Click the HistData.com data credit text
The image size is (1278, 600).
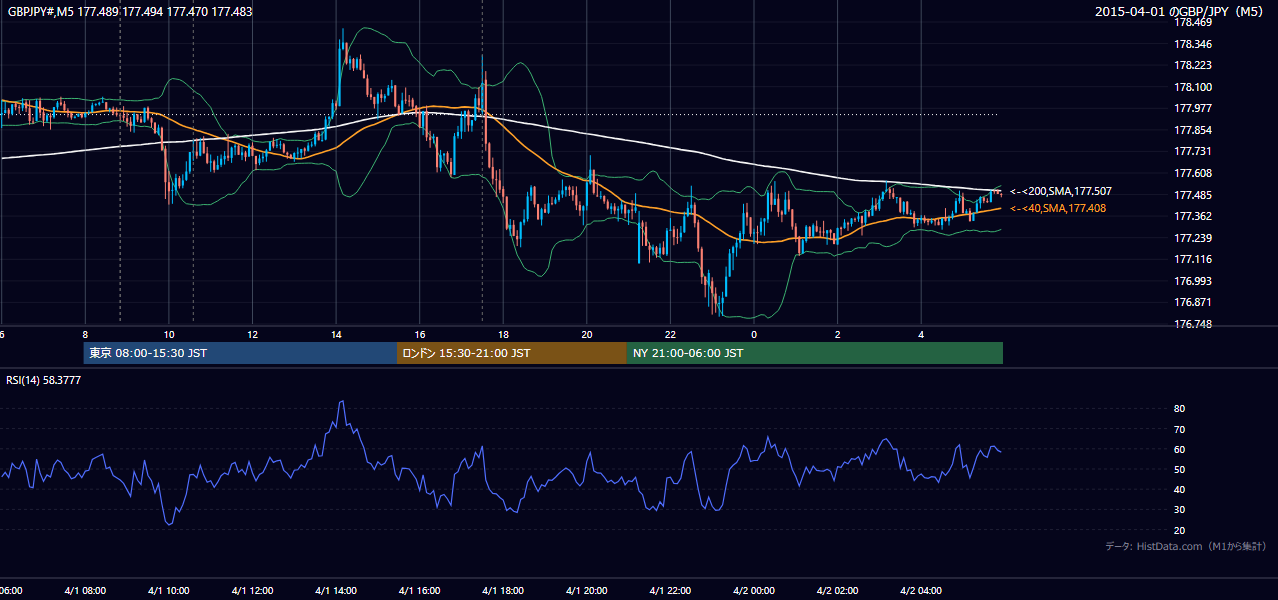click(1186, 546)
